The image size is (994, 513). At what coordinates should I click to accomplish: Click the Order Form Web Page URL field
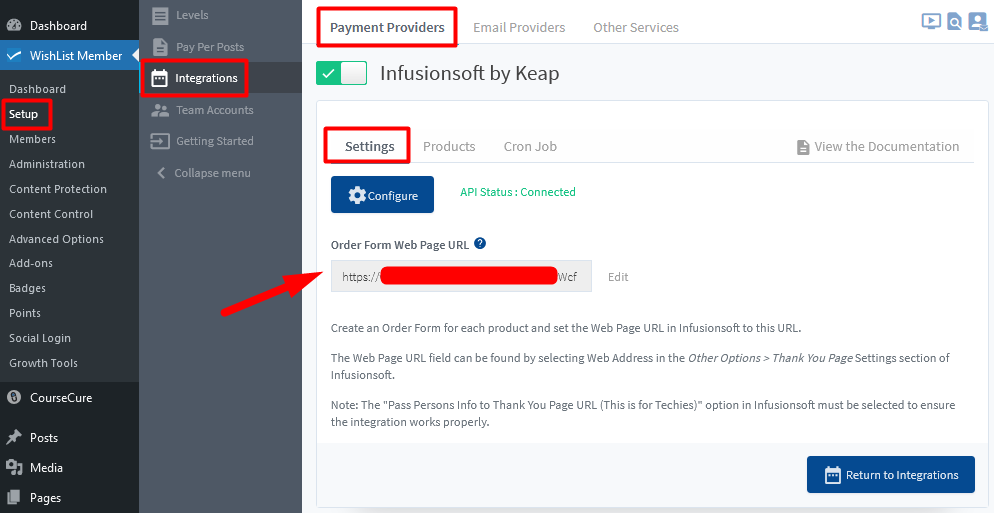point(461,276)
